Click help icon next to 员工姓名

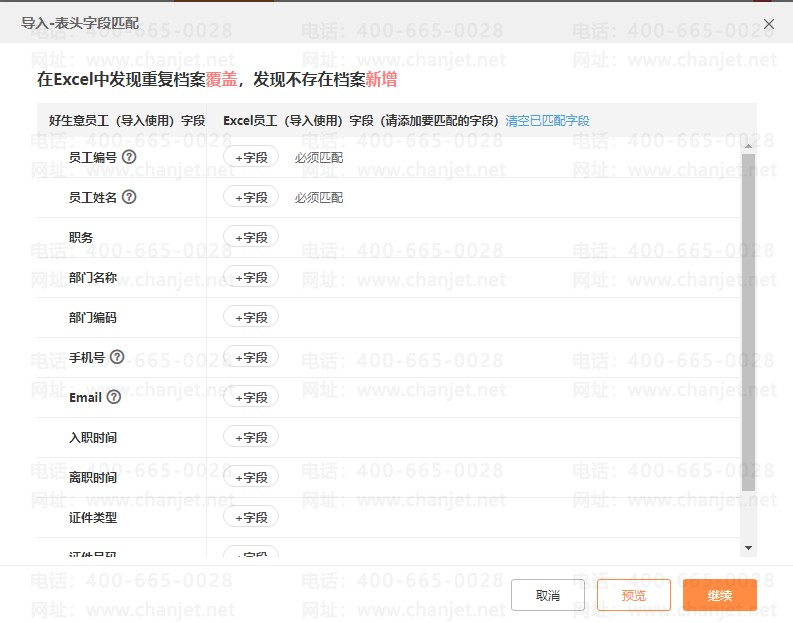pyautogui.click(x=129, y=197)
